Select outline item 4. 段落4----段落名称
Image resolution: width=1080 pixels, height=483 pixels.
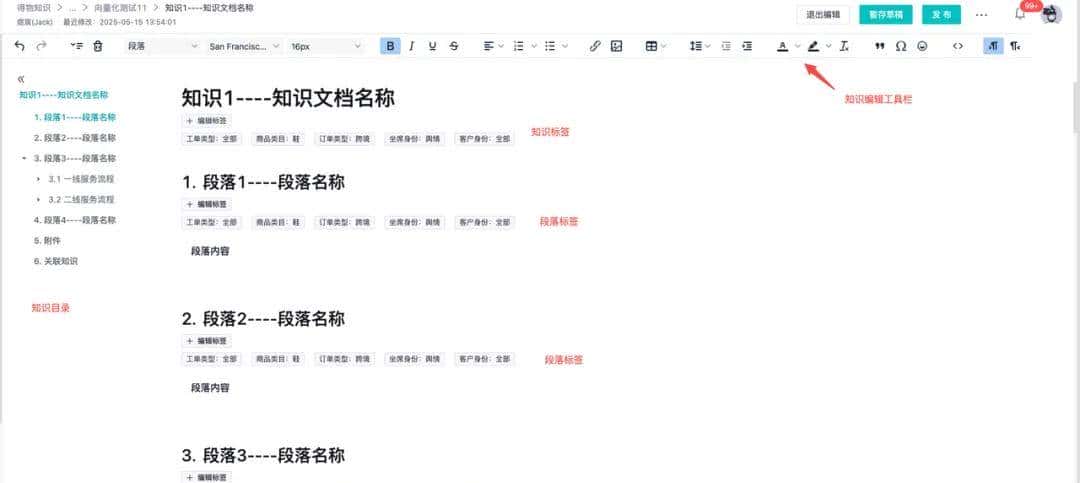(x=75, y=220)
